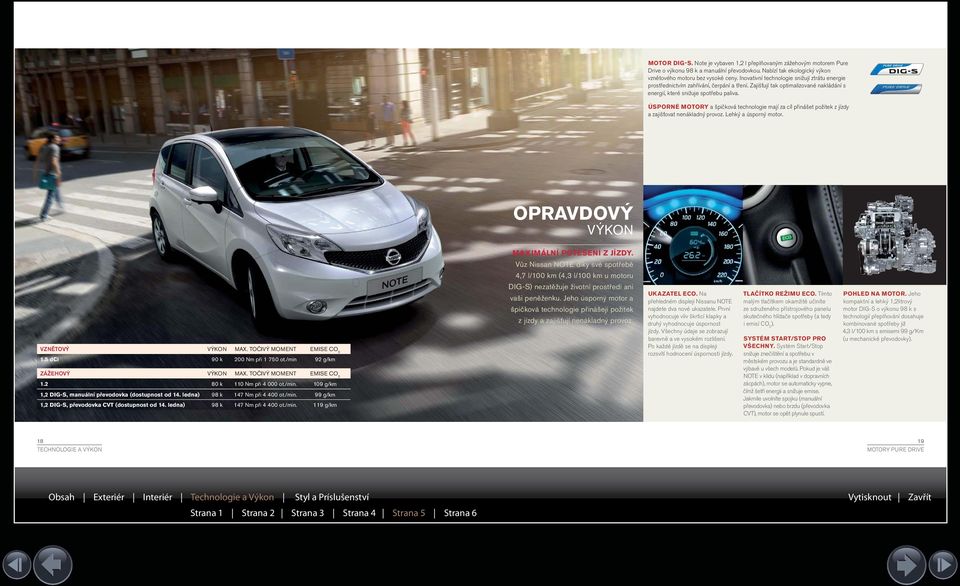Click the OPRAVDOVÝ VÝKON headline
The width and height of the screenshot is (960, 586).
coord(573,220)
